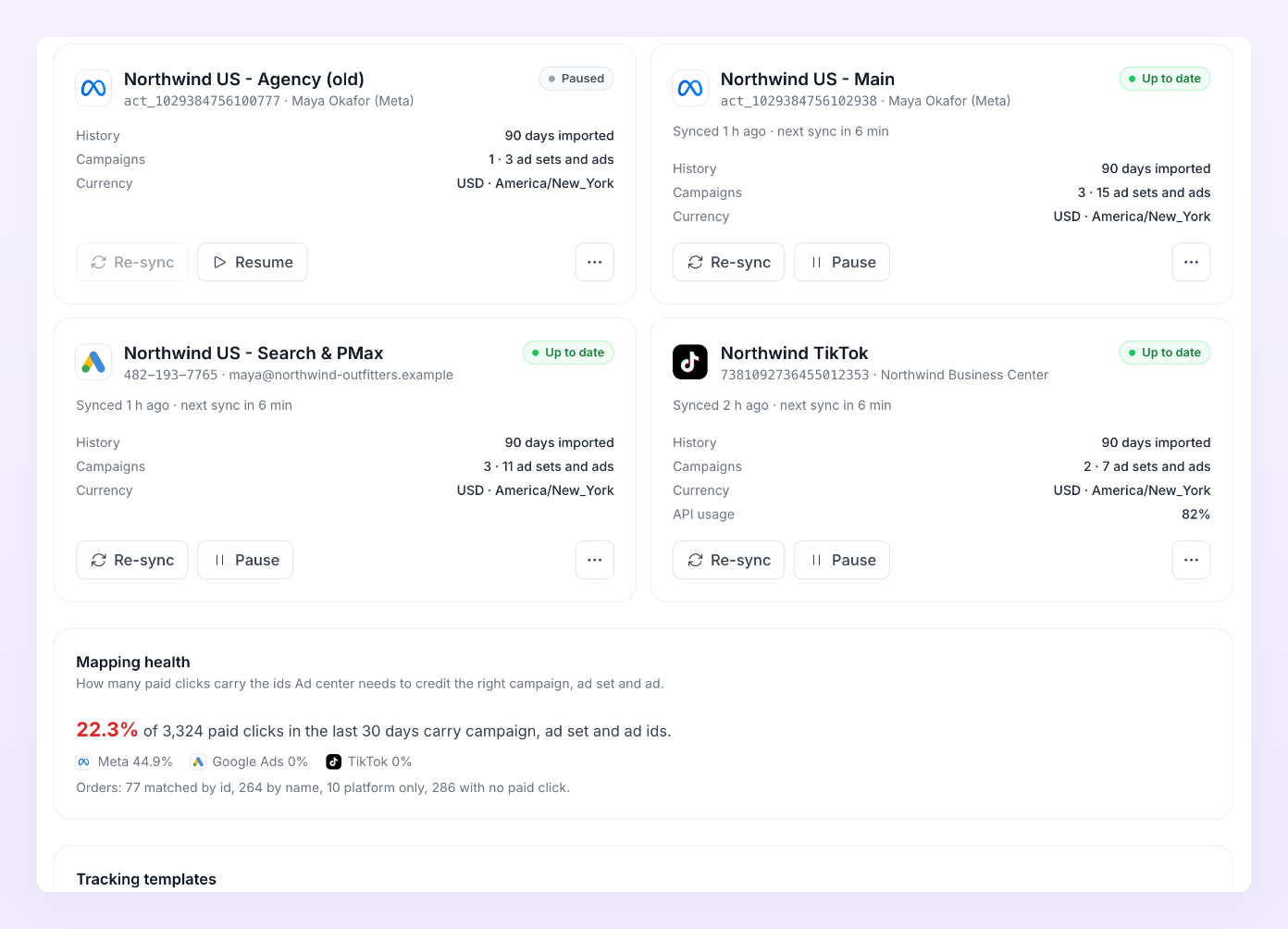Resume the Northwind US - Agency (old) account
The height and width of the screenshot is (929, 1288).
(253, 262)
